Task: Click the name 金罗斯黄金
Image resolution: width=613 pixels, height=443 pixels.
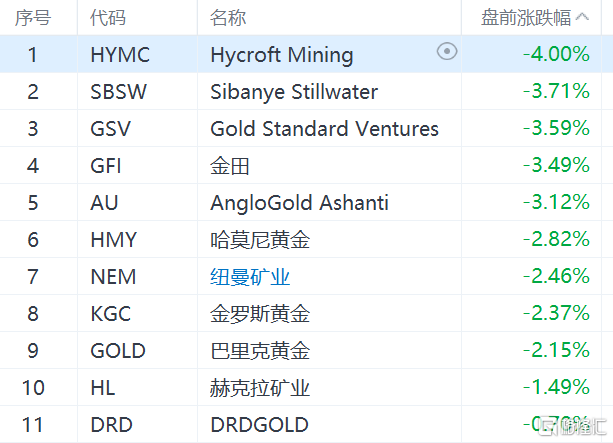Action: click(260, 314)
